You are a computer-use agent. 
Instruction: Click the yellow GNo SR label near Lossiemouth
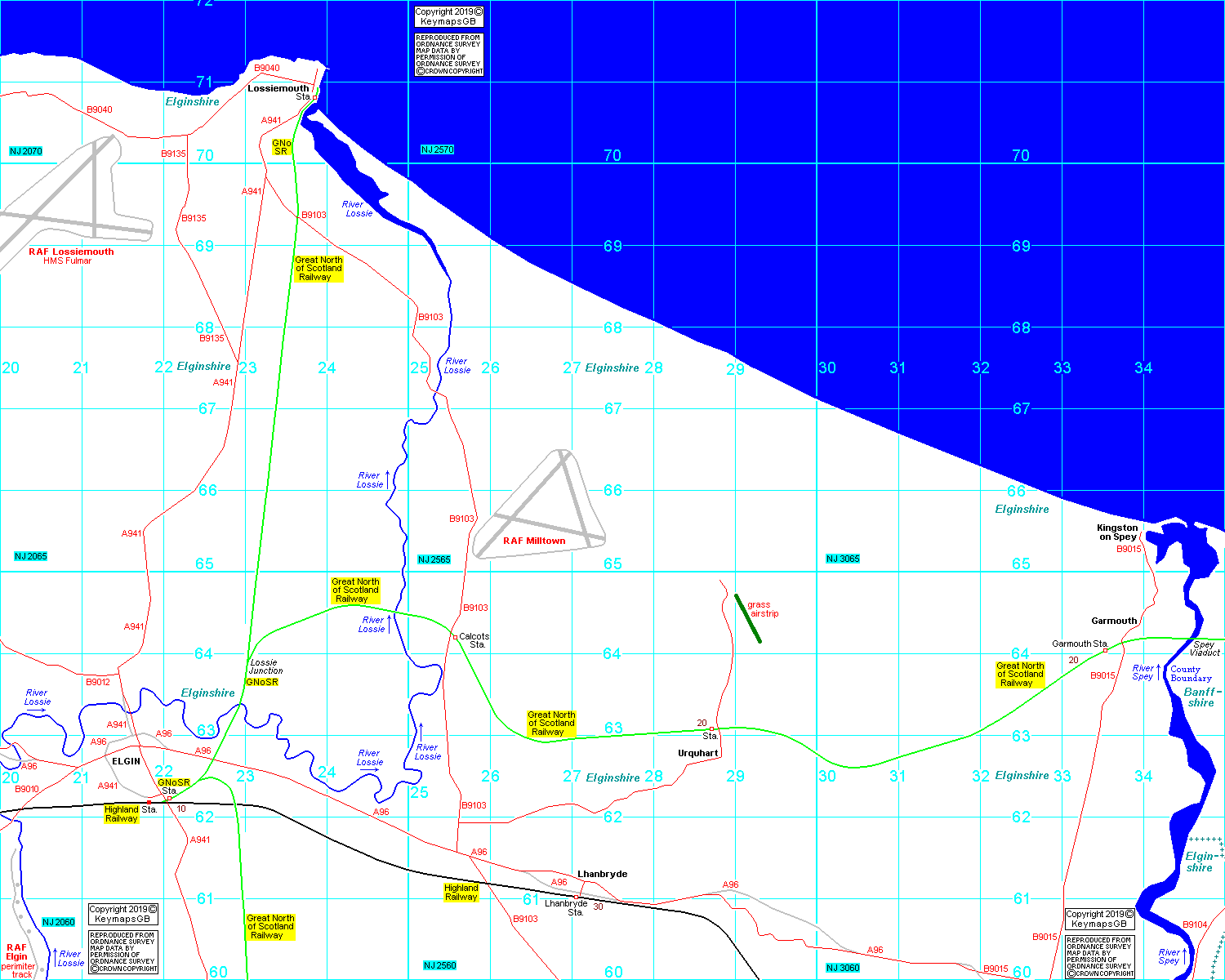point(281,147)
